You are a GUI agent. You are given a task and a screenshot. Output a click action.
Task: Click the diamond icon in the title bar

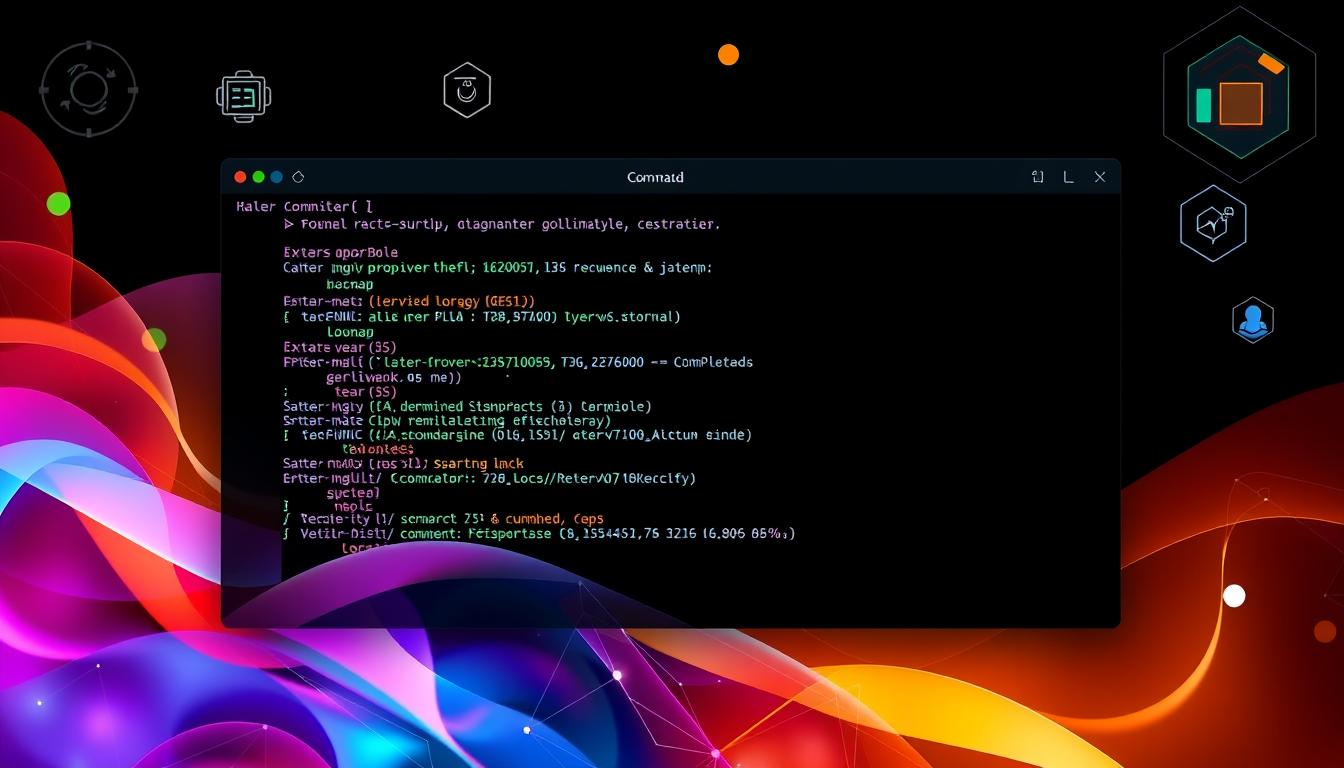[x=298, y=176]
